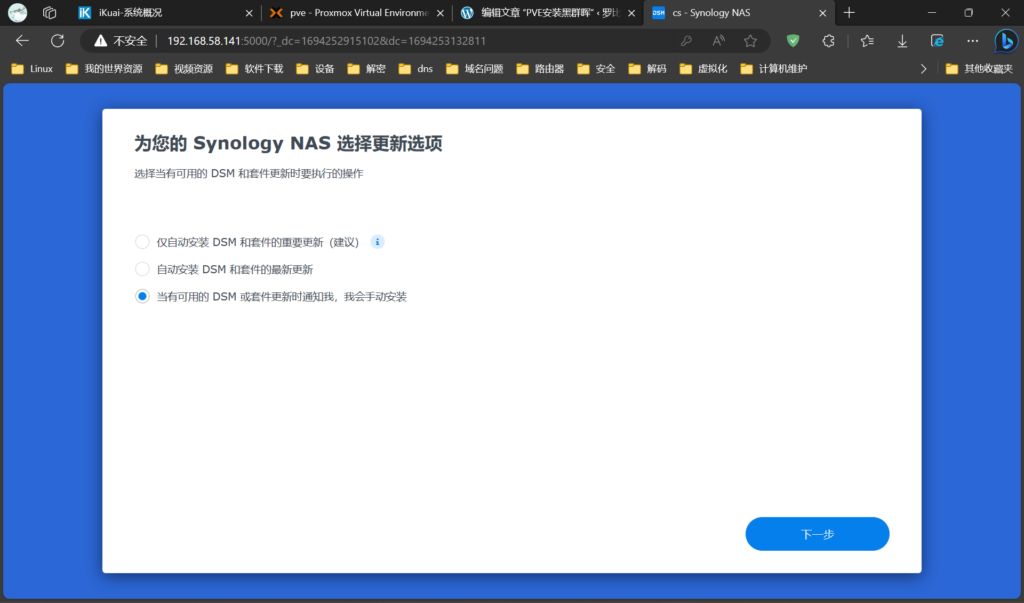The width and height of the screenshot is (1024, 603).
Task: Click the info icon beside the recommended option
Action: tap(377, 242)
